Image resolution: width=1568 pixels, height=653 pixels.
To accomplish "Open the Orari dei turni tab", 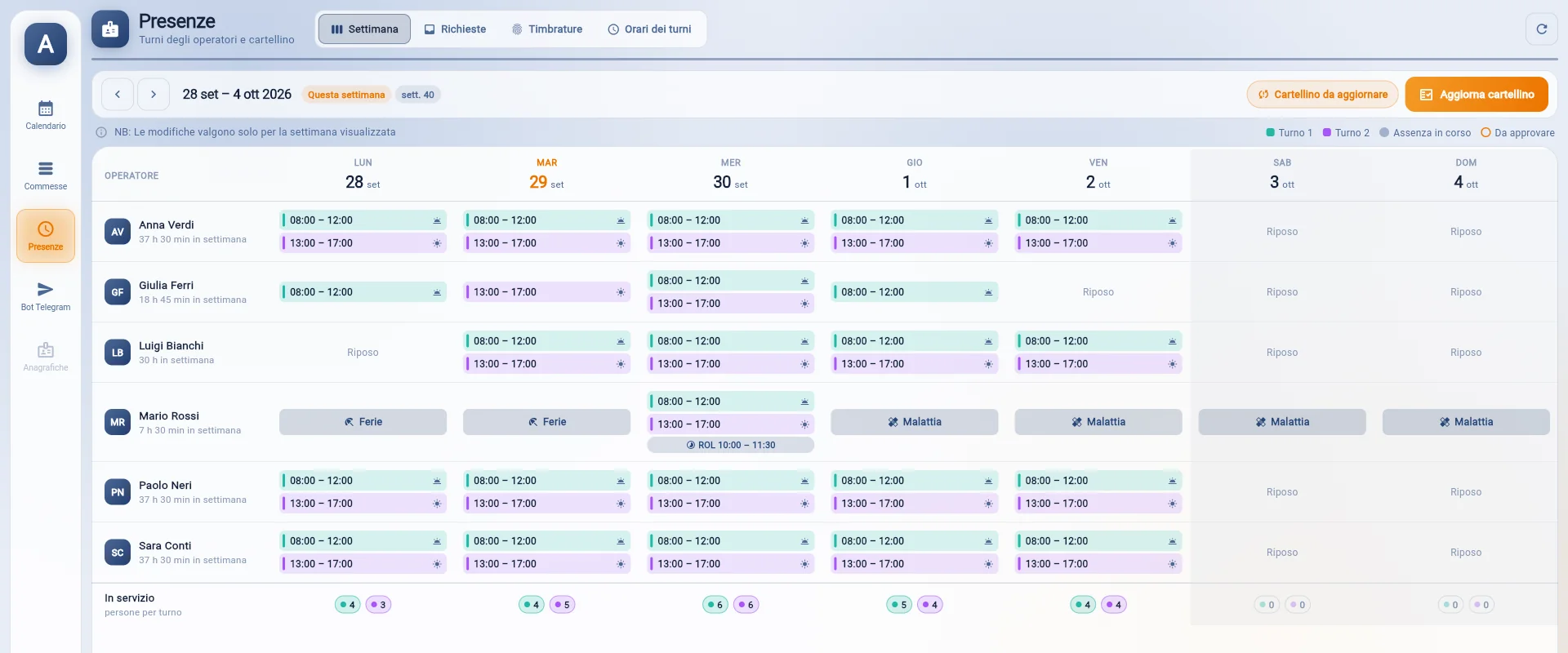I will tap(649, 29).
